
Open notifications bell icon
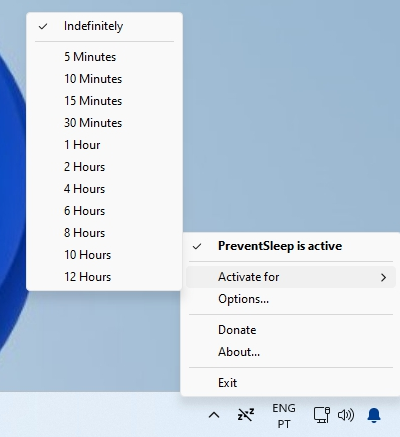(x=374, y=415)
